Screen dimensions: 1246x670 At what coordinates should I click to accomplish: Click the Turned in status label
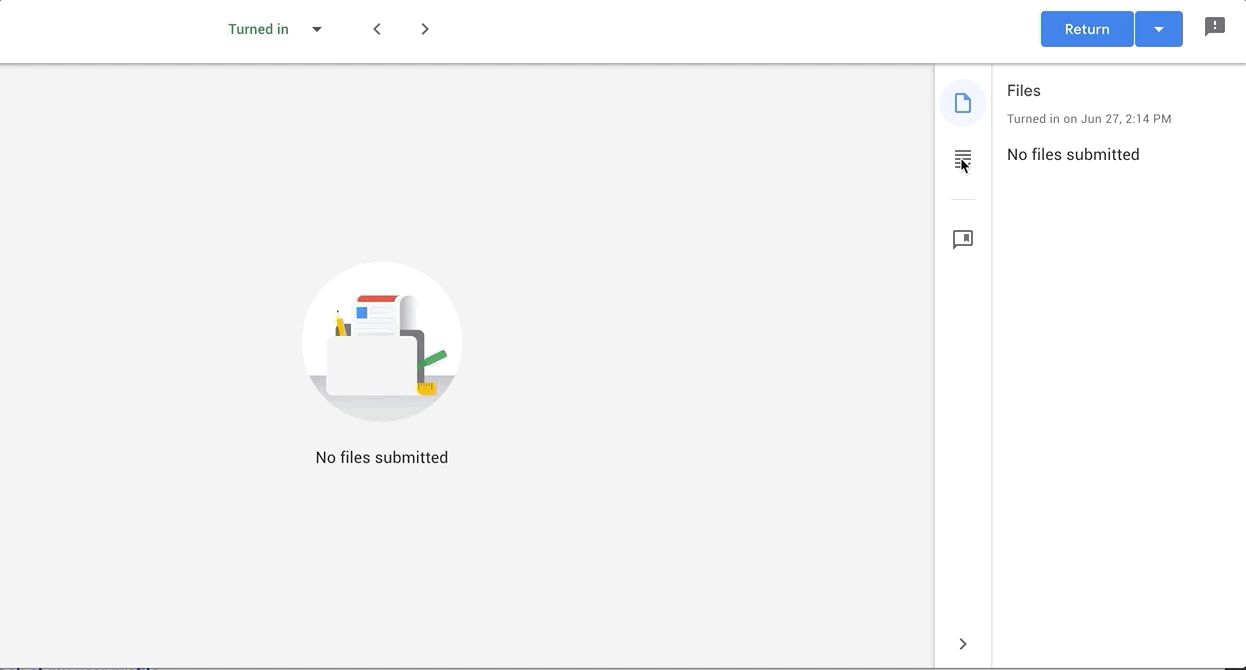(258, 29)
